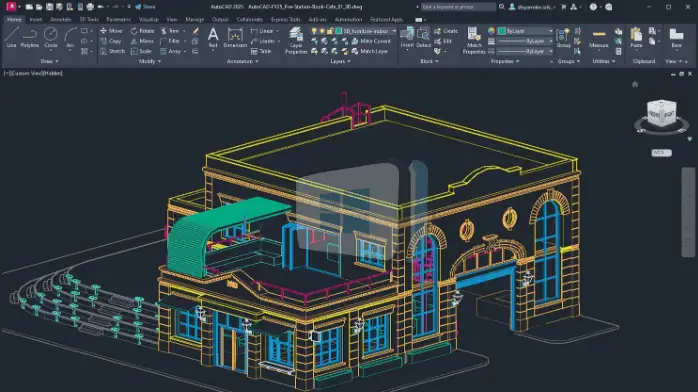This screenshot has width=698, height=392.
Task: Click the Erase pencil icon
Action: (195, 31)
